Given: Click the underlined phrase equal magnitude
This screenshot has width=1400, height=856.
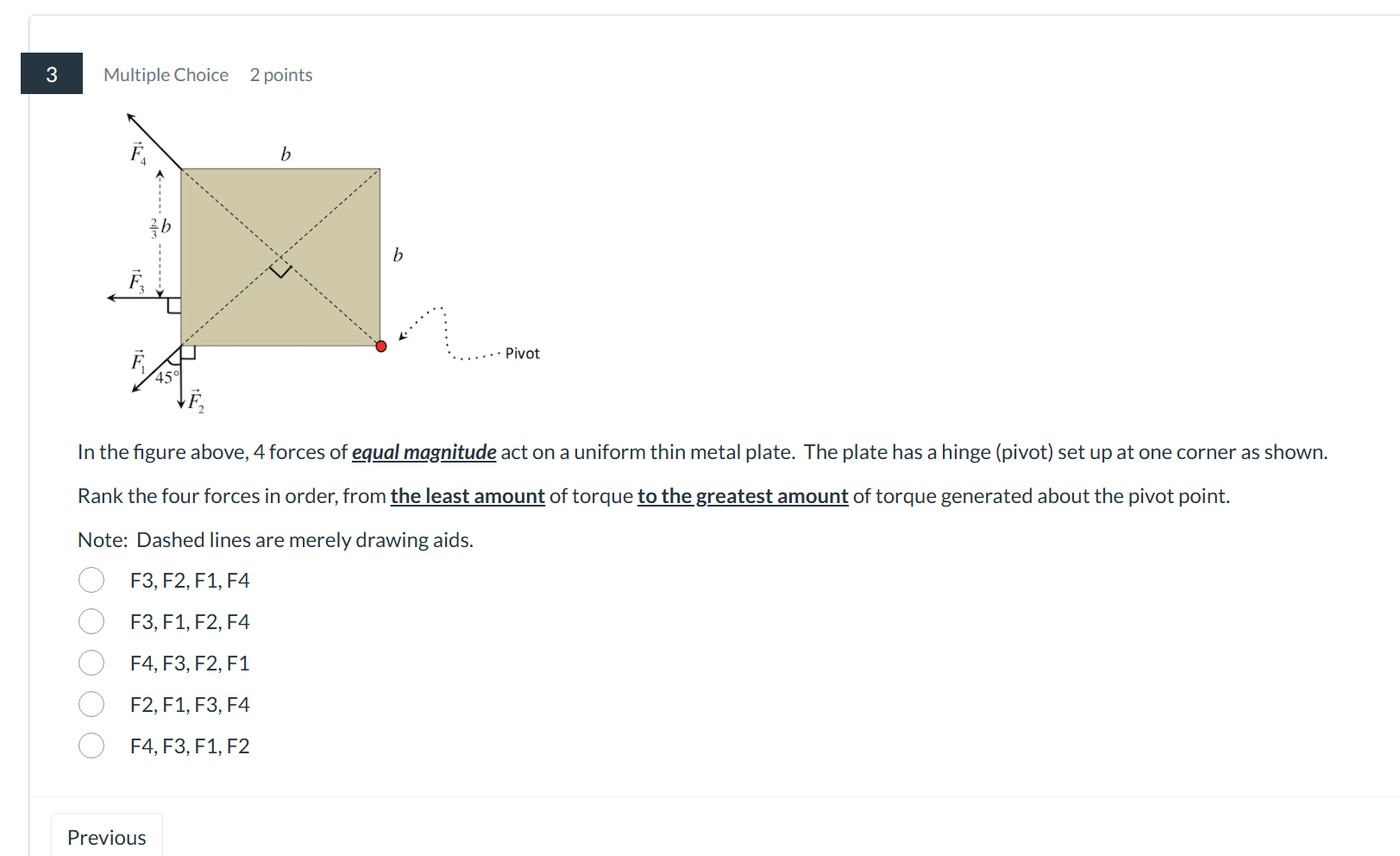Looking at the screenshot, I should click(x=424, y=451).
